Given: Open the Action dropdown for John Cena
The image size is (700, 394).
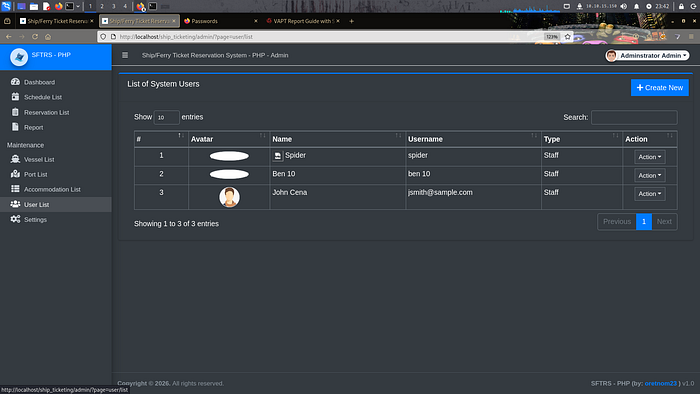Looking at the screenshot, I should click(650, 194).
